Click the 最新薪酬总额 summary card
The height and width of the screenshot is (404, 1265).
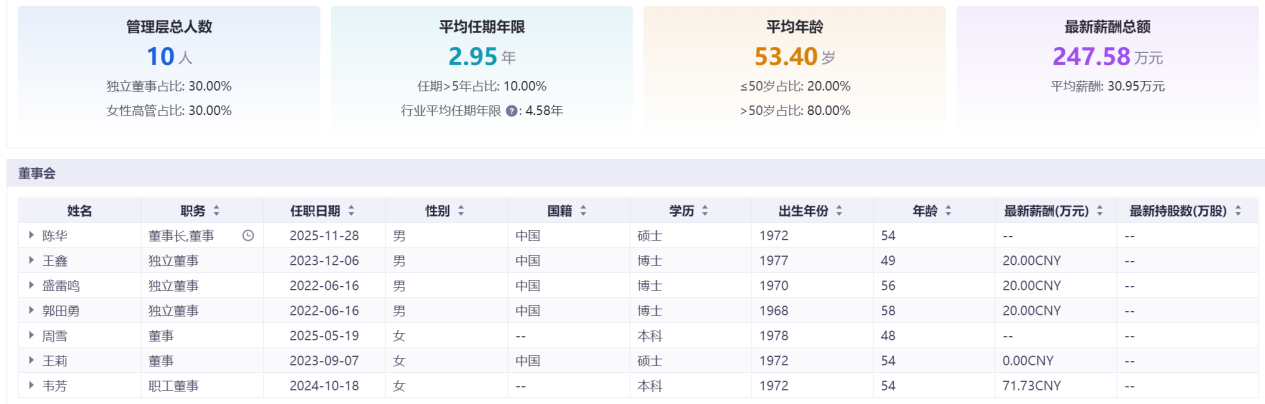point(1107,67)
